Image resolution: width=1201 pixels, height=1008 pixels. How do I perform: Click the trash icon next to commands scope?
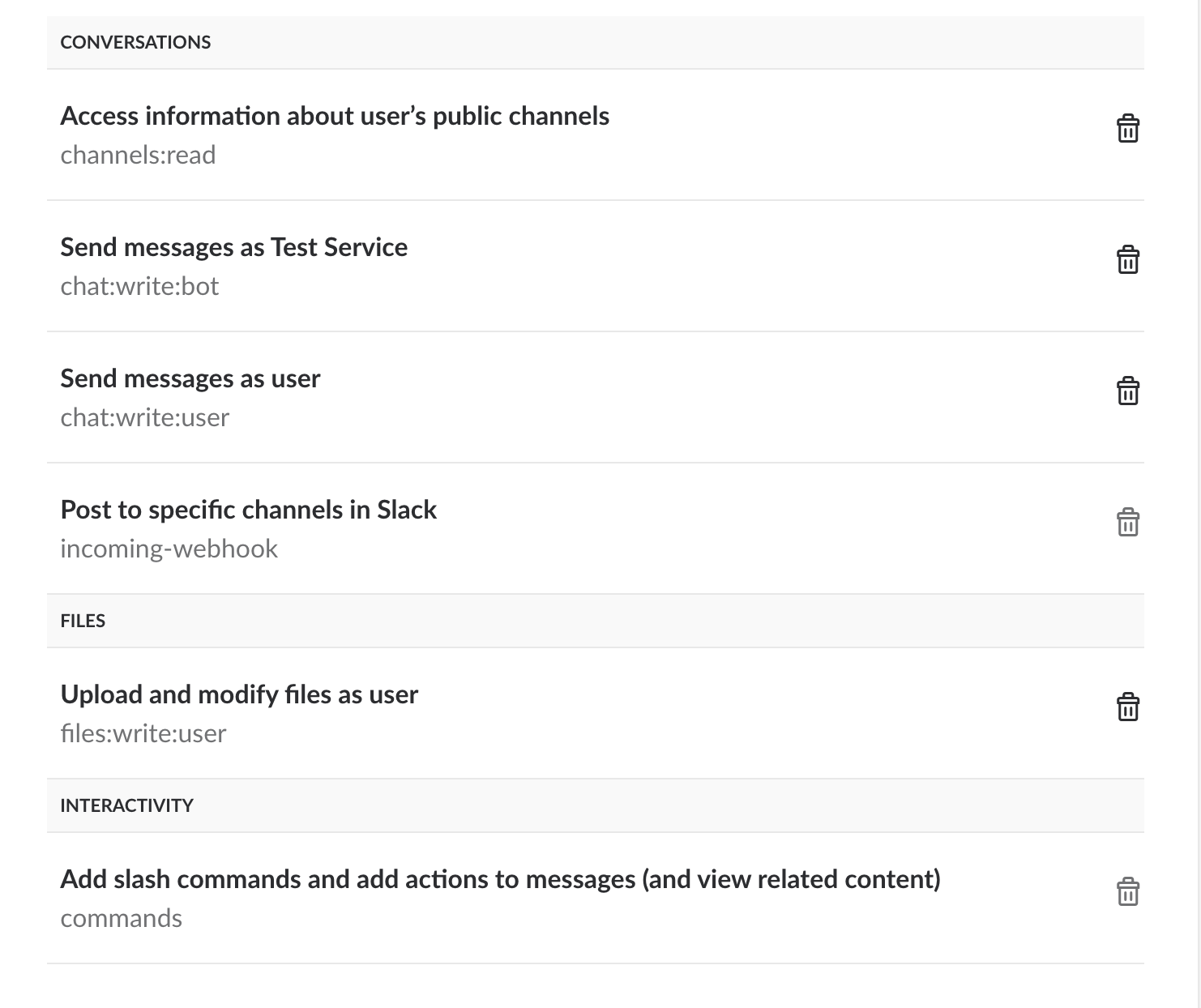click(x=1127, y=892)
